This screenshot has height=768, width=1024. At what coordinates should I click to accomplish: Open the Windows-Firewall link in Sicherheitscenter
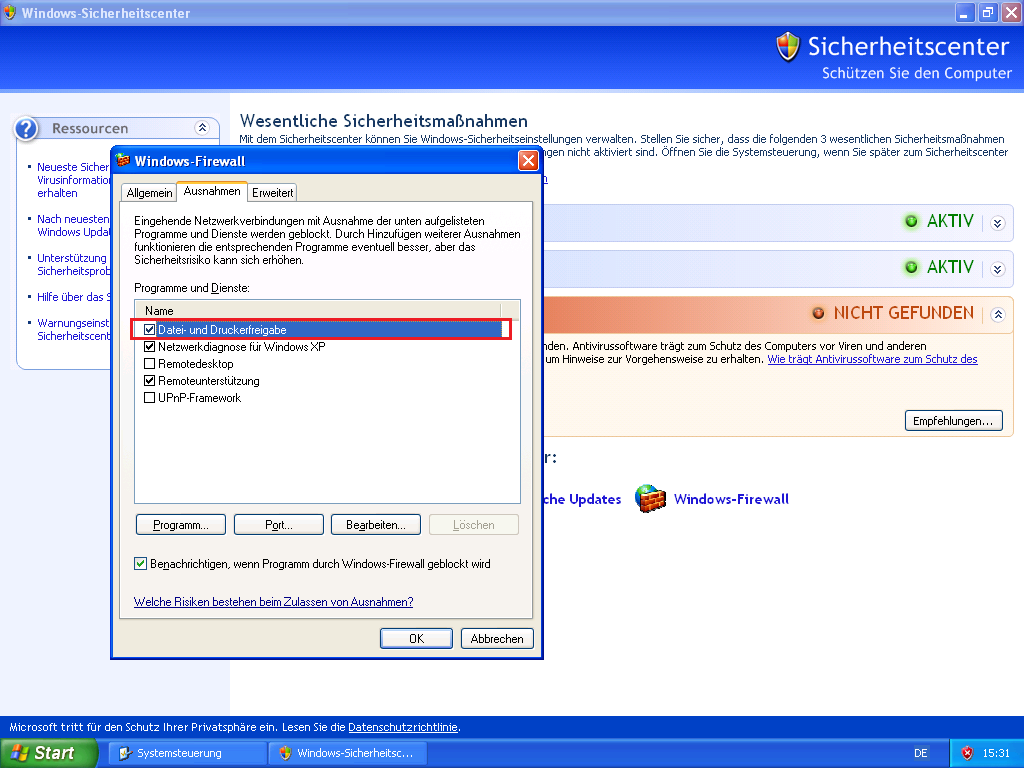731,499
